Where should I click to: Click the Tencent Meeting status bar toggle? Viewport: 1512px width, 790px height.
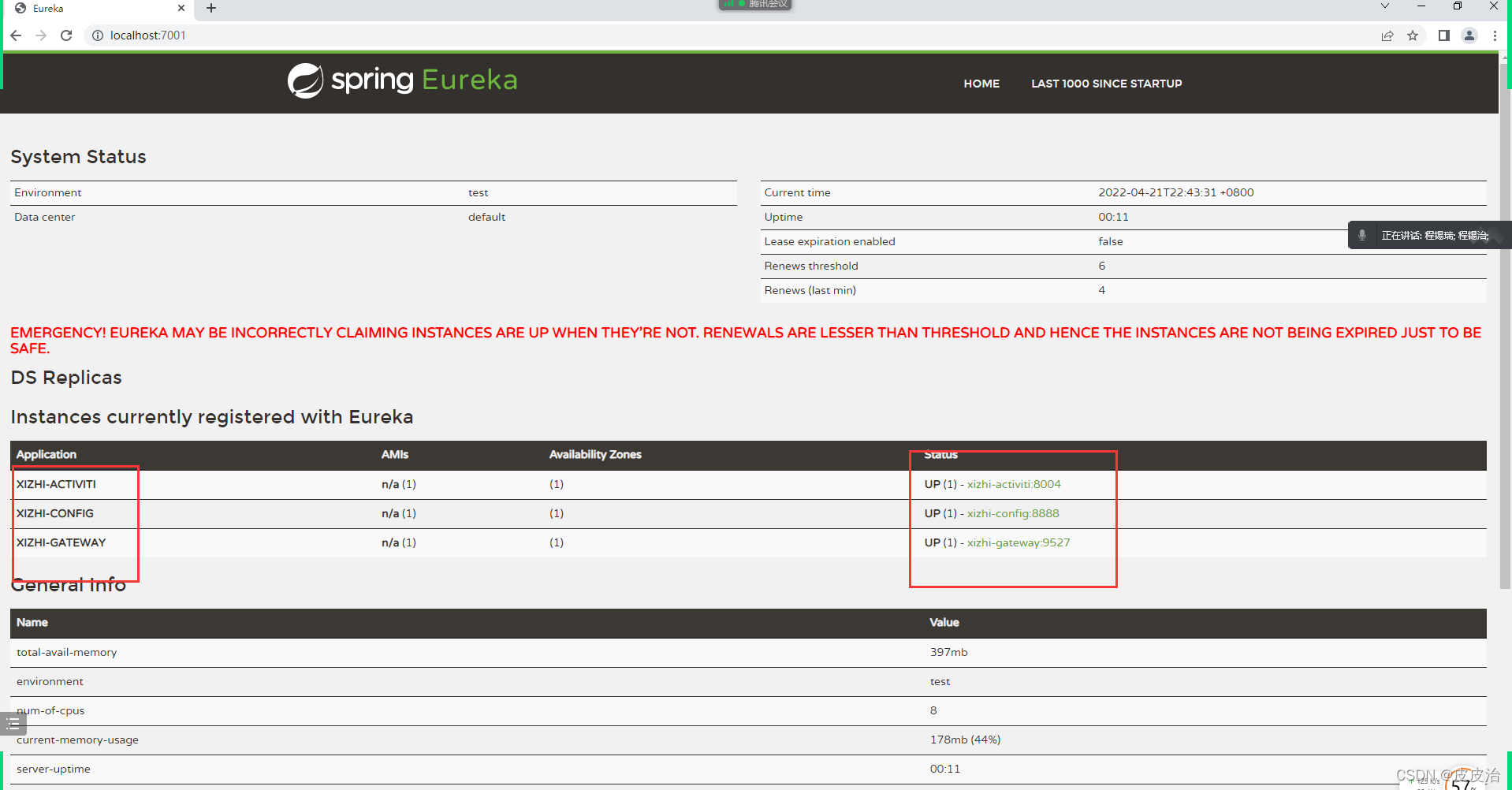point(754,5)
